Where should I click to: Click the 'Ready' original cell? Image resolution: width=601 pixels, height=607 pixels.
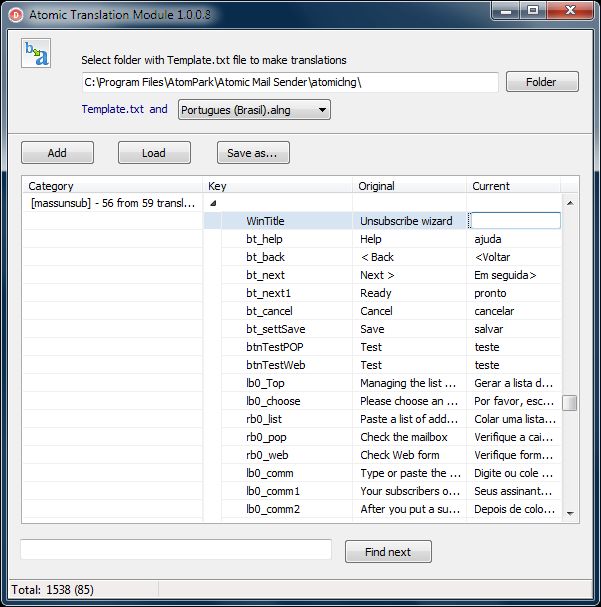click(x=409, y=293)
